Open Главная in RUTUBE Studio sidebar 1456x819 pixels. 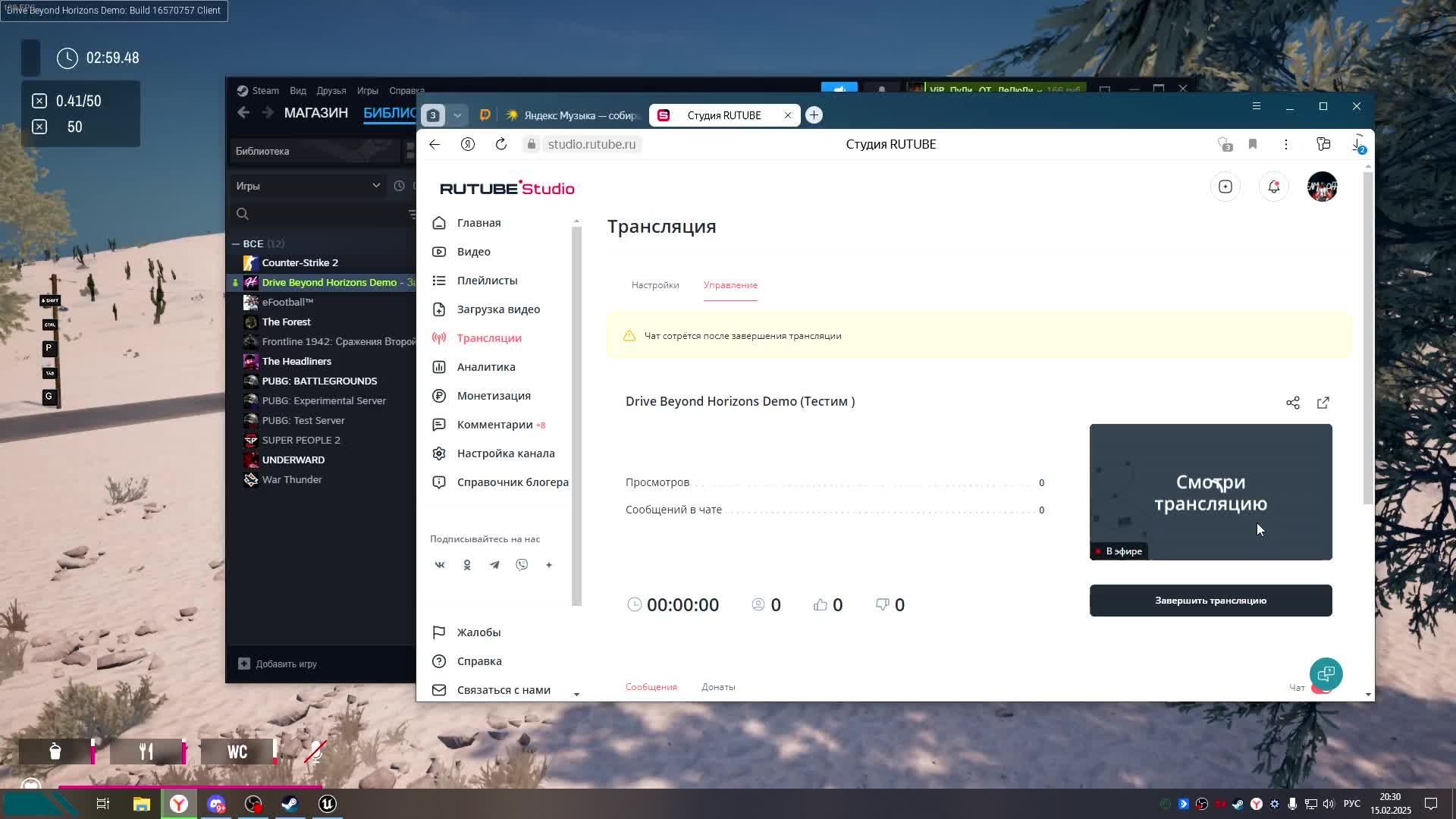(479, 223)
